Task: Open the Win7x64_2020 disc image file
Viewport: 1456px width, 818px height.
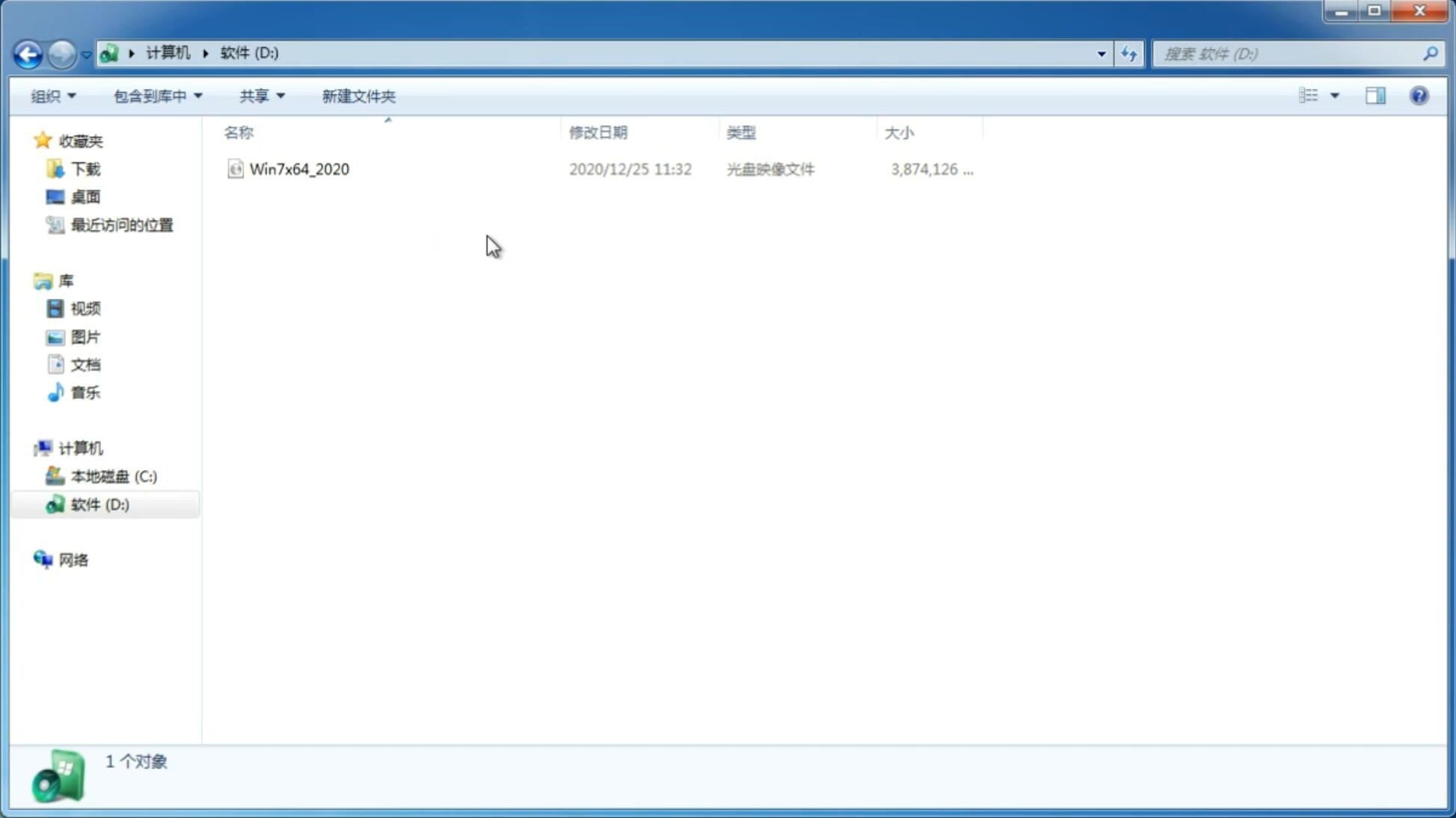Action: pos(299,168)
